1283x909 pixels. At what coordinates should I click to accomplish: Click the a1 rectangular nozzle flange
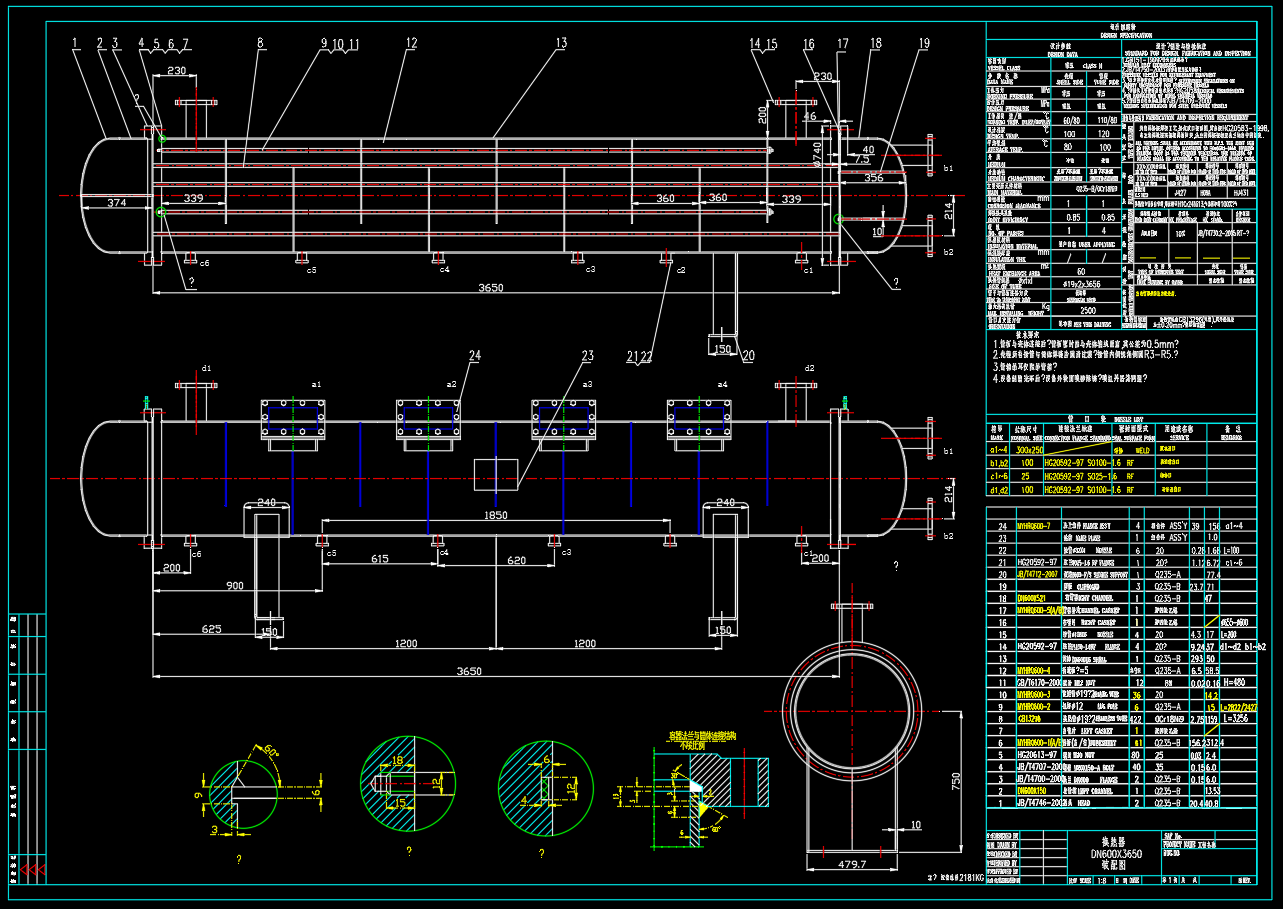click(x=293, y=420)
